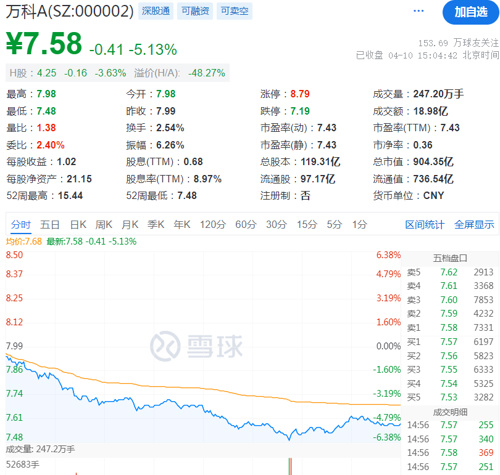
Task: Click the 可卖空 tag
Action: 234,11
